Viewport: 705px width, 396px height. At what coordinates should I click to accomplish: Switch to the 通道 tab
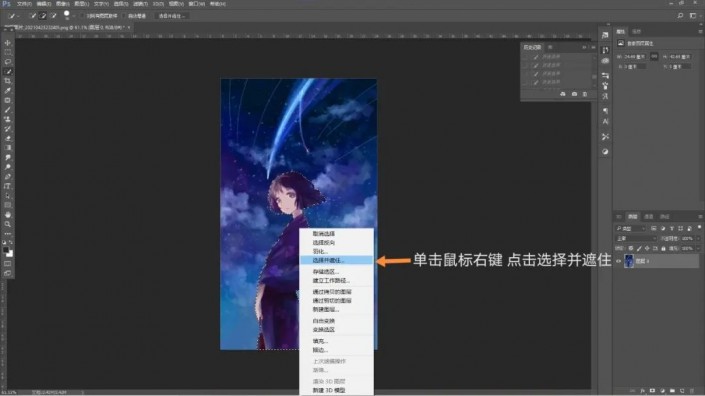[648, 217]
